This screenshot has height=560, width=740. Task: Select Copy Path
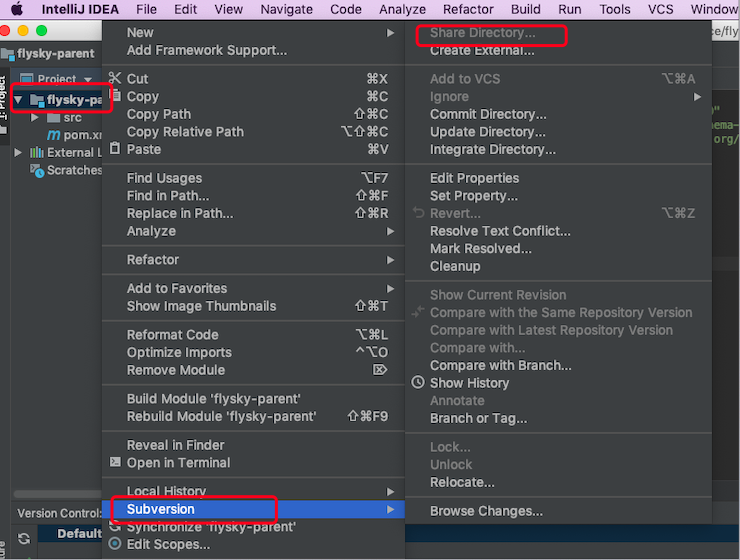pyautogui.click(x=253, y=114)
